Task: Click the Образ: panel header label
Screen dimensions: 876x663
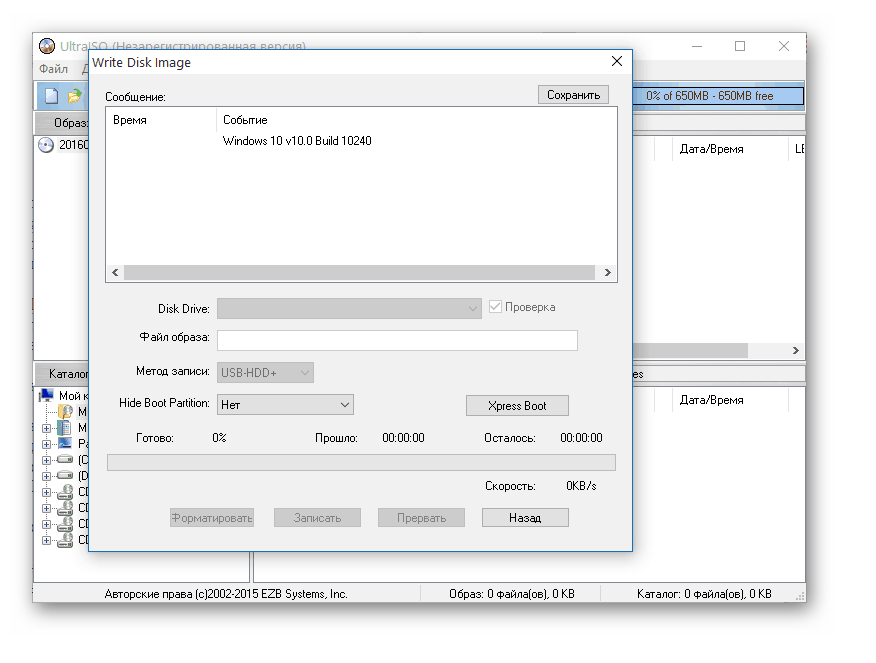Action: [70, 123]
